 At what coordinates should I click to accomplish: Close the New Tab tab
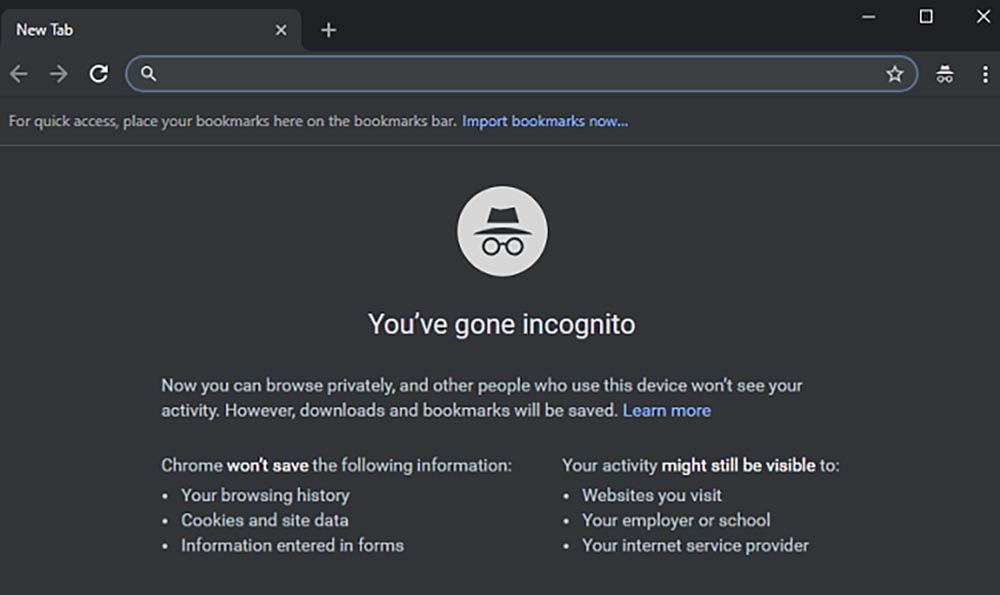click(281, 30)
